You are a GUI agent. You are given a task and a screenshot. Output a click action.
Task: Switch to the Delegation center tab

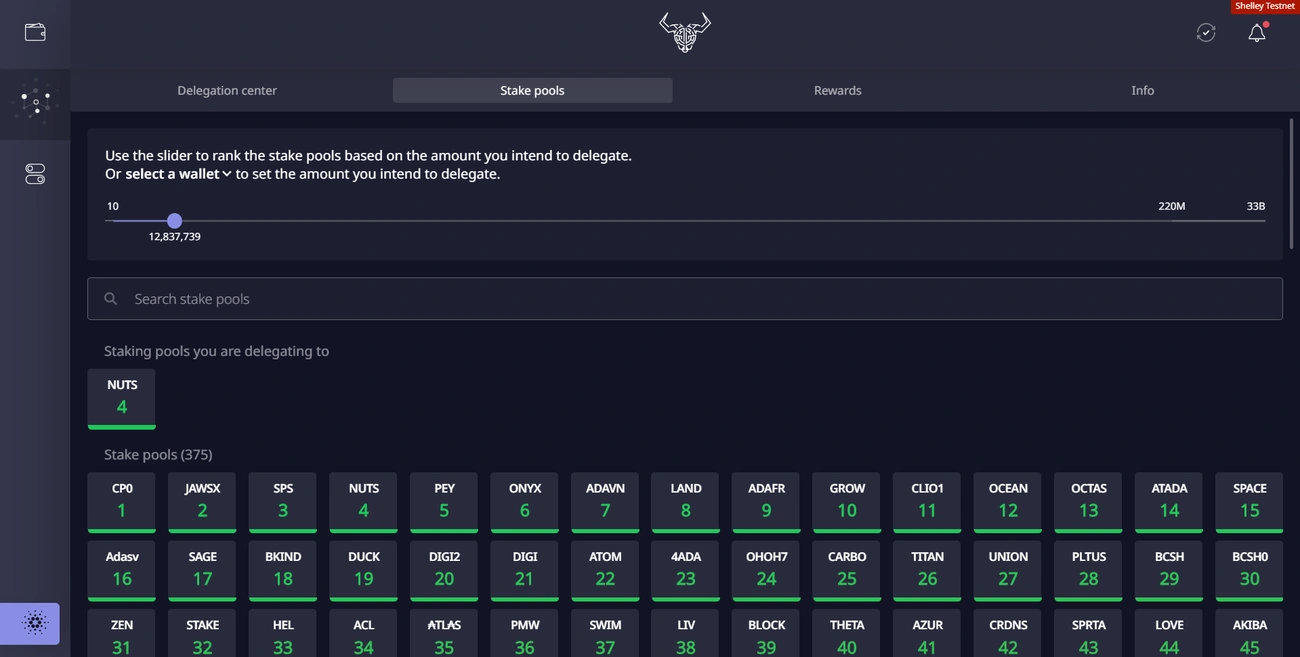pos(227,90)
